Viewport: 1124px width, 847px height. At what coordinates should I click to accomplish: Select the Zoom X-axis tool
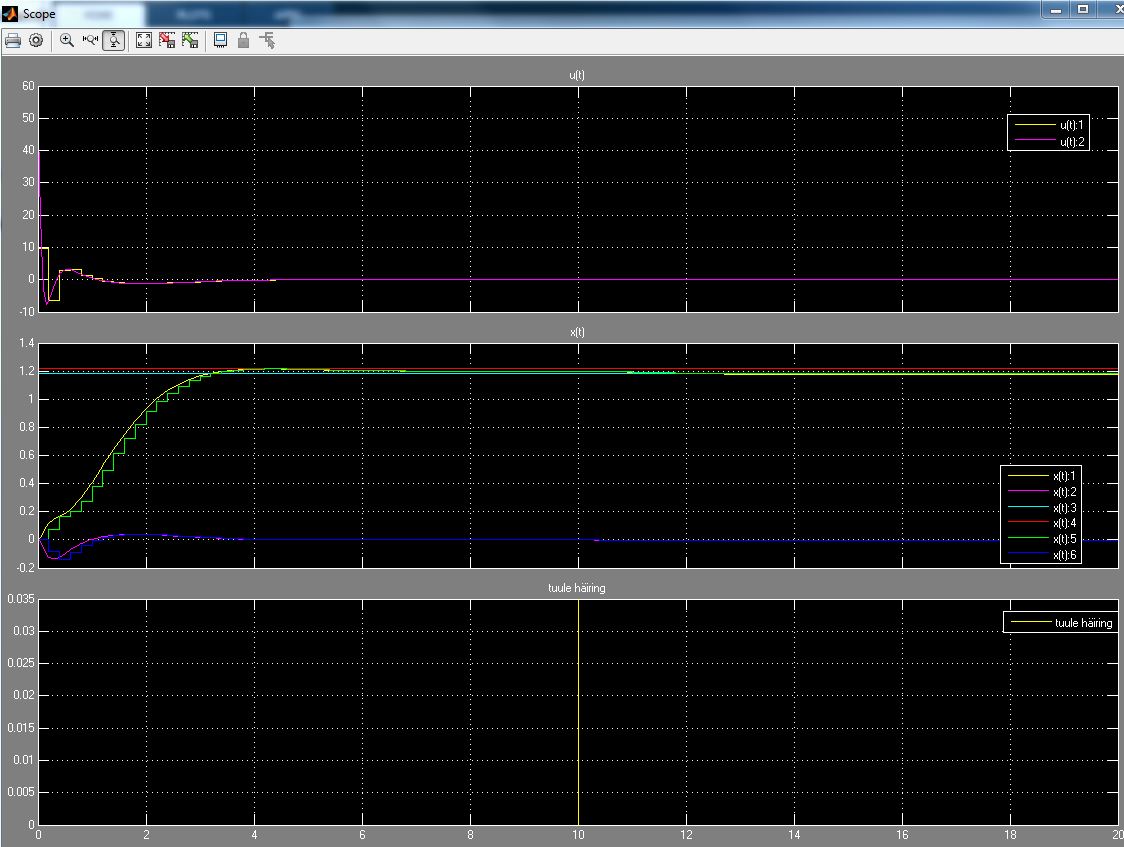coord(90,41)
